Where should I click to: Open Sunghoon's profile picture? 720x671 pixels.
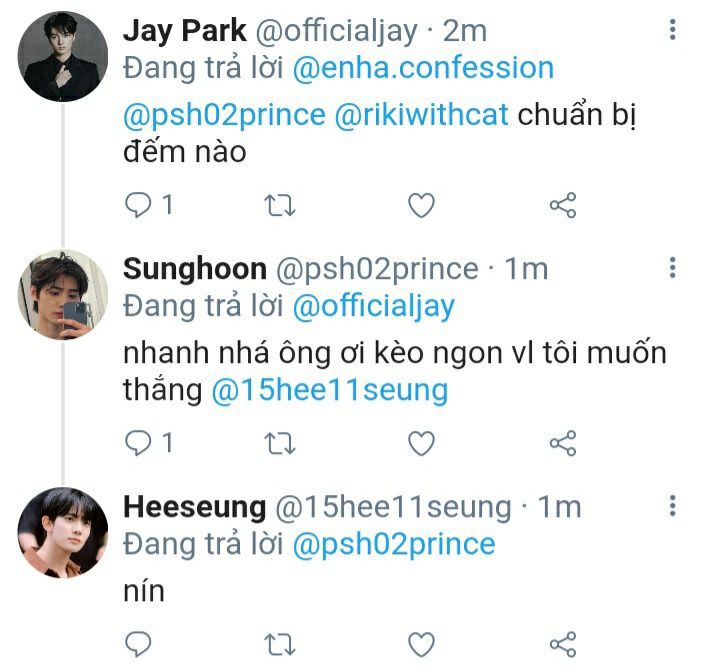63,294
